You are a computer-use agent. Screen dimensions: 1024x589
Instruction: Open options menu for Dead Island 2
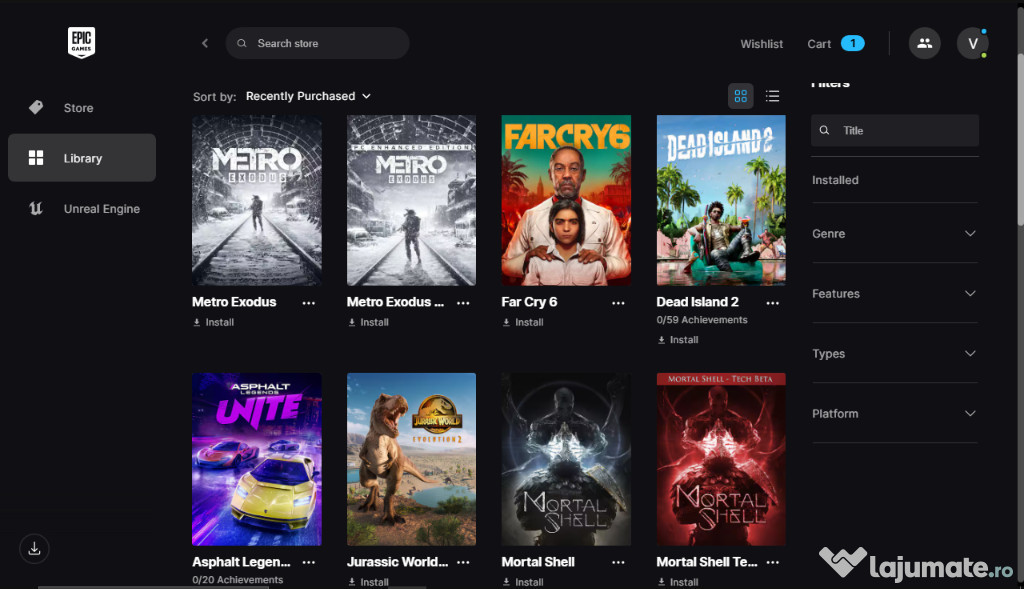[773, 303]
